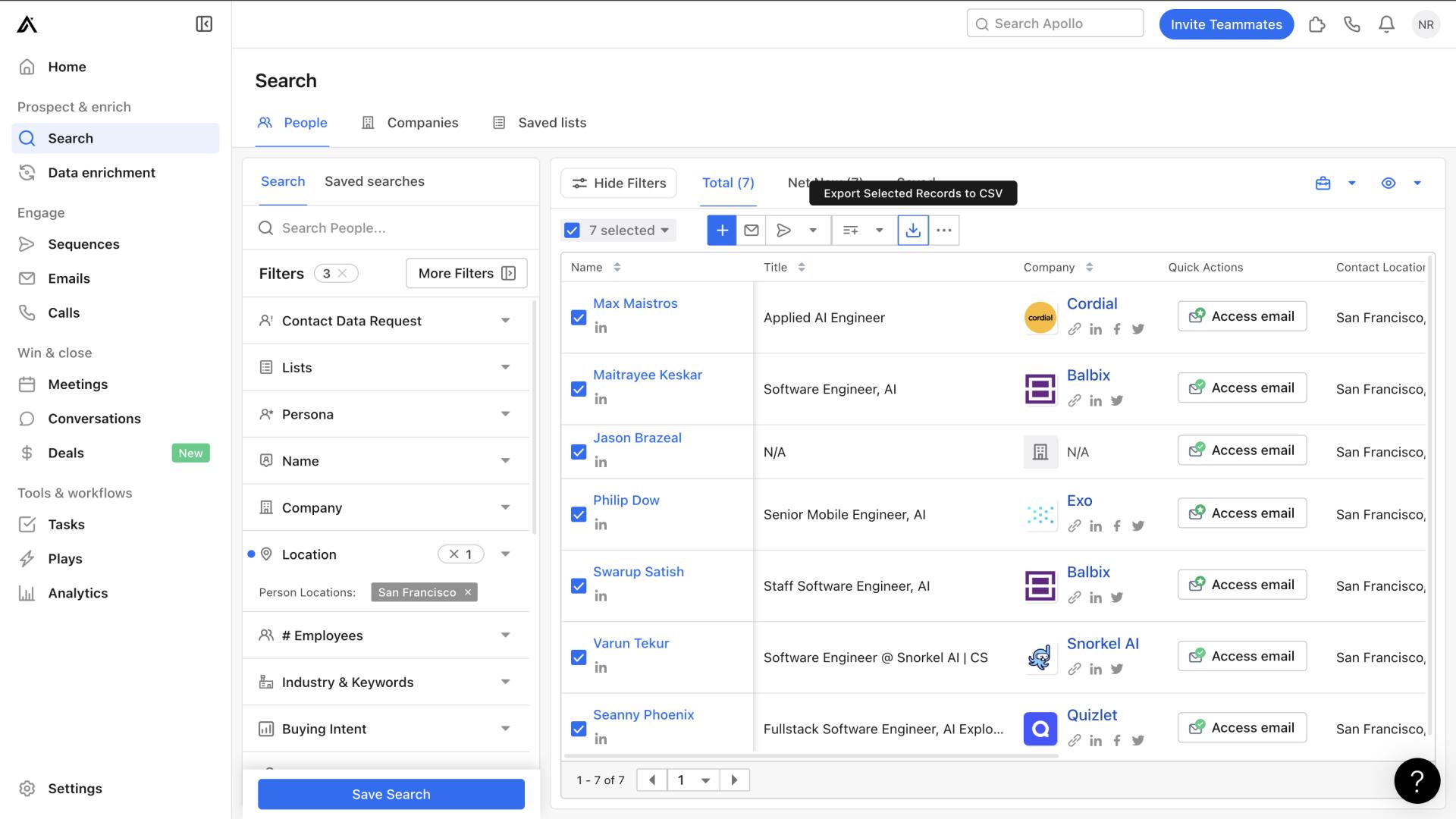Click the Add to sequence icon
Image resolution: width=1456 pixels, height=819 pixels.
click(x=785, y=230)
